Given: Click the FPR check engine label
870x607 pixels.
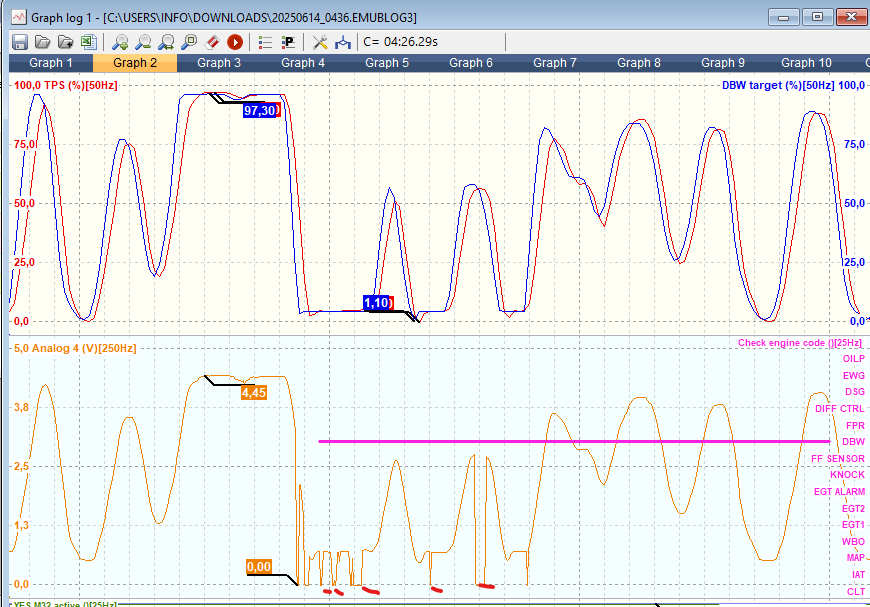Looking at the screenshot, I should [x=856, y=426].
